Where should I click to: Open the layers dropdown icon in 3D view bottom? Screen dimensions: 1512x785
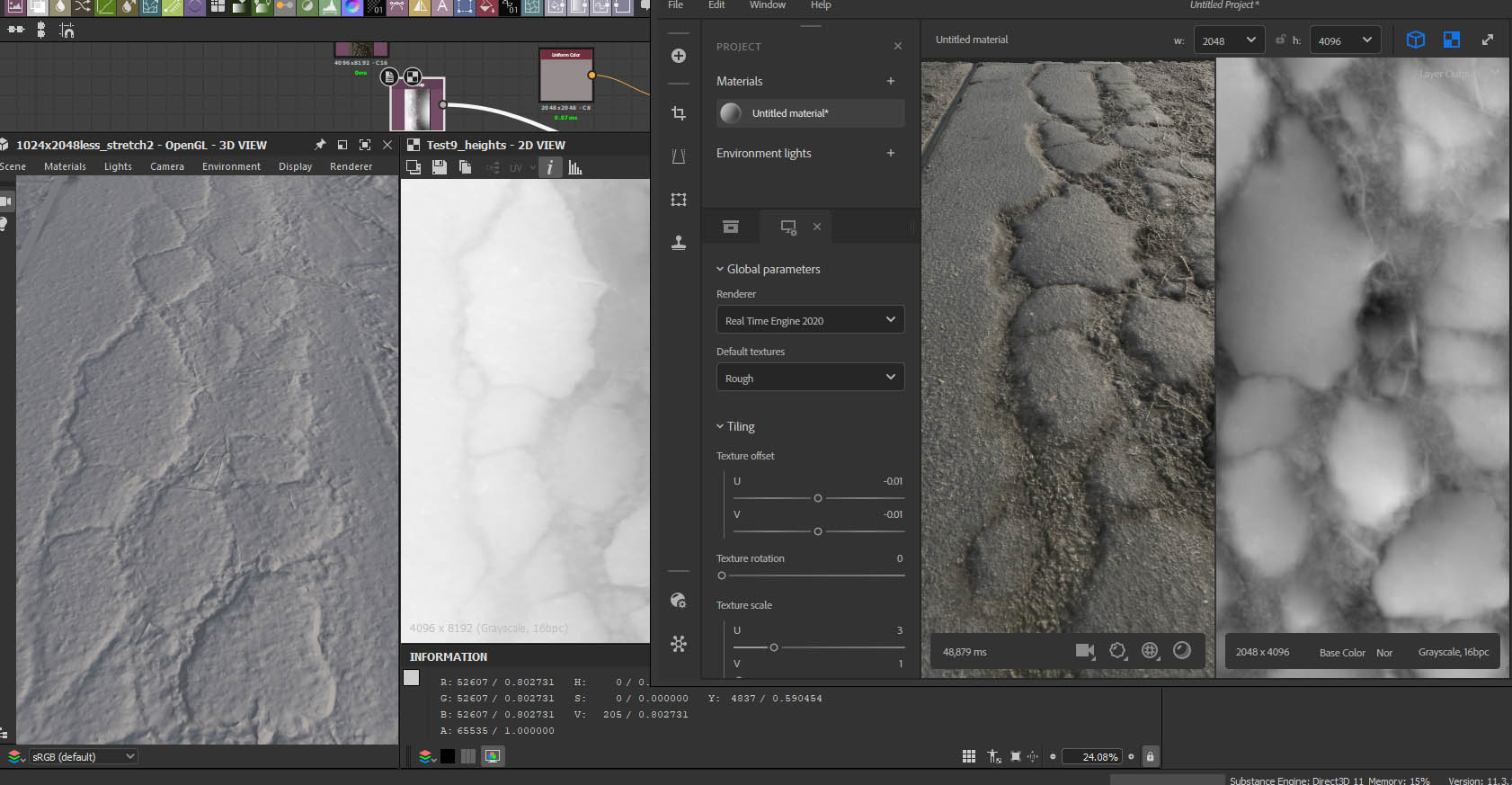[16, 756]
